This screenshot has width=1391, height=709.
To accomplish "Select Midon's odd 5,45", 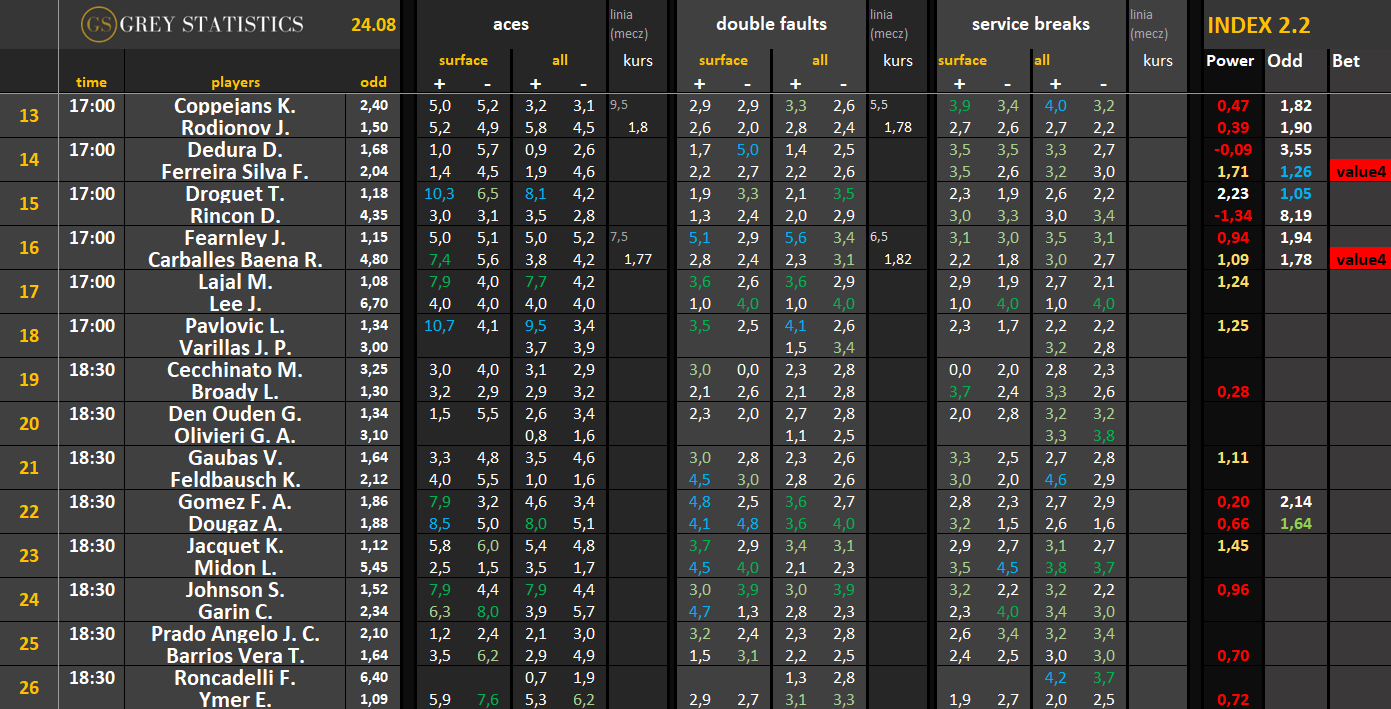I will 373,568.
